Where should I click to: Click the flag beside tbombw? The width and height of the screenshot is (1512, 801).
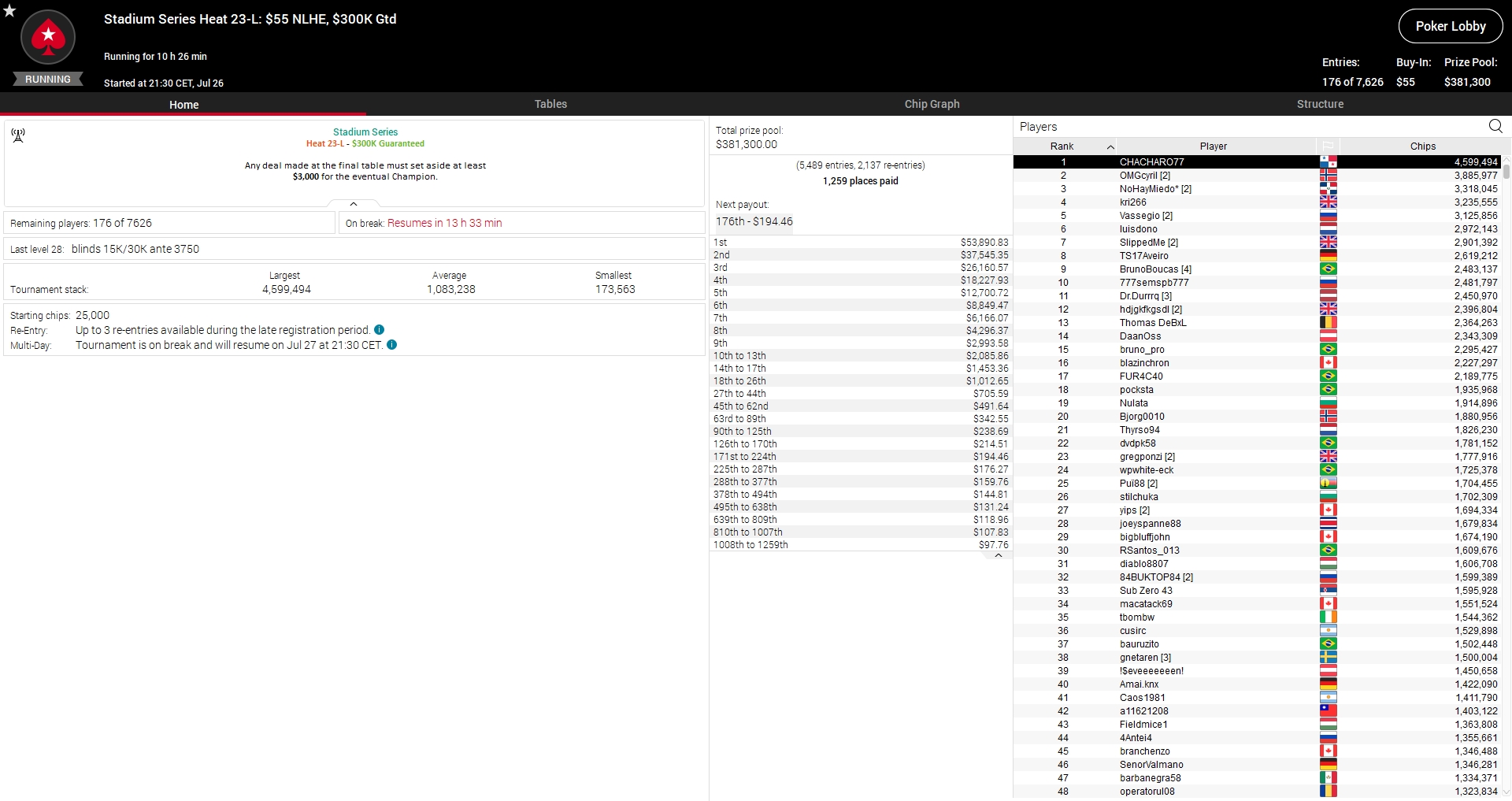point(1329,617)
